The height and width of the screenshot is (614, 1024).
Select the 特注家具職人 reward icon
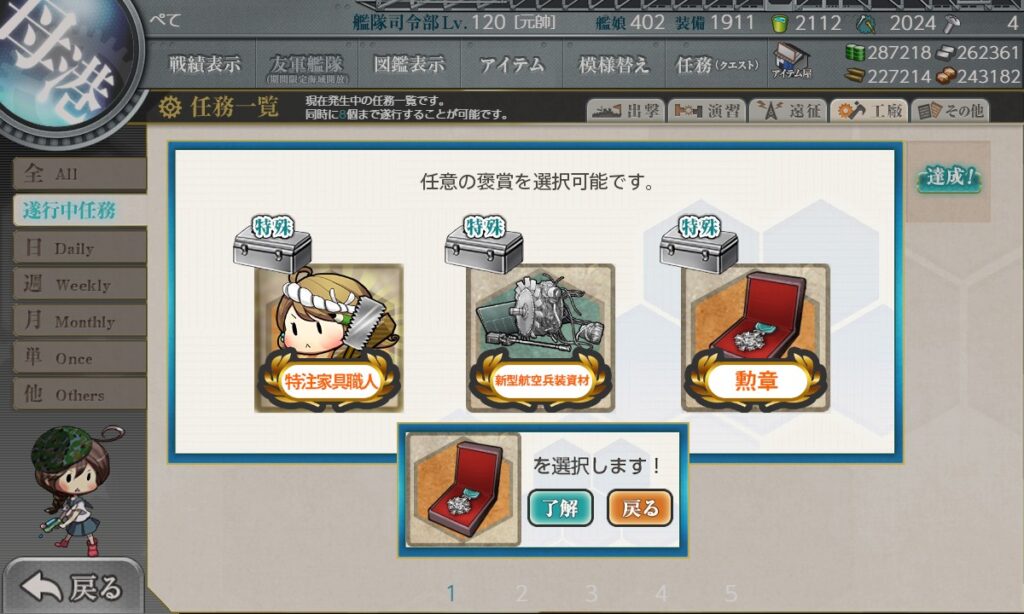[328, 338]
